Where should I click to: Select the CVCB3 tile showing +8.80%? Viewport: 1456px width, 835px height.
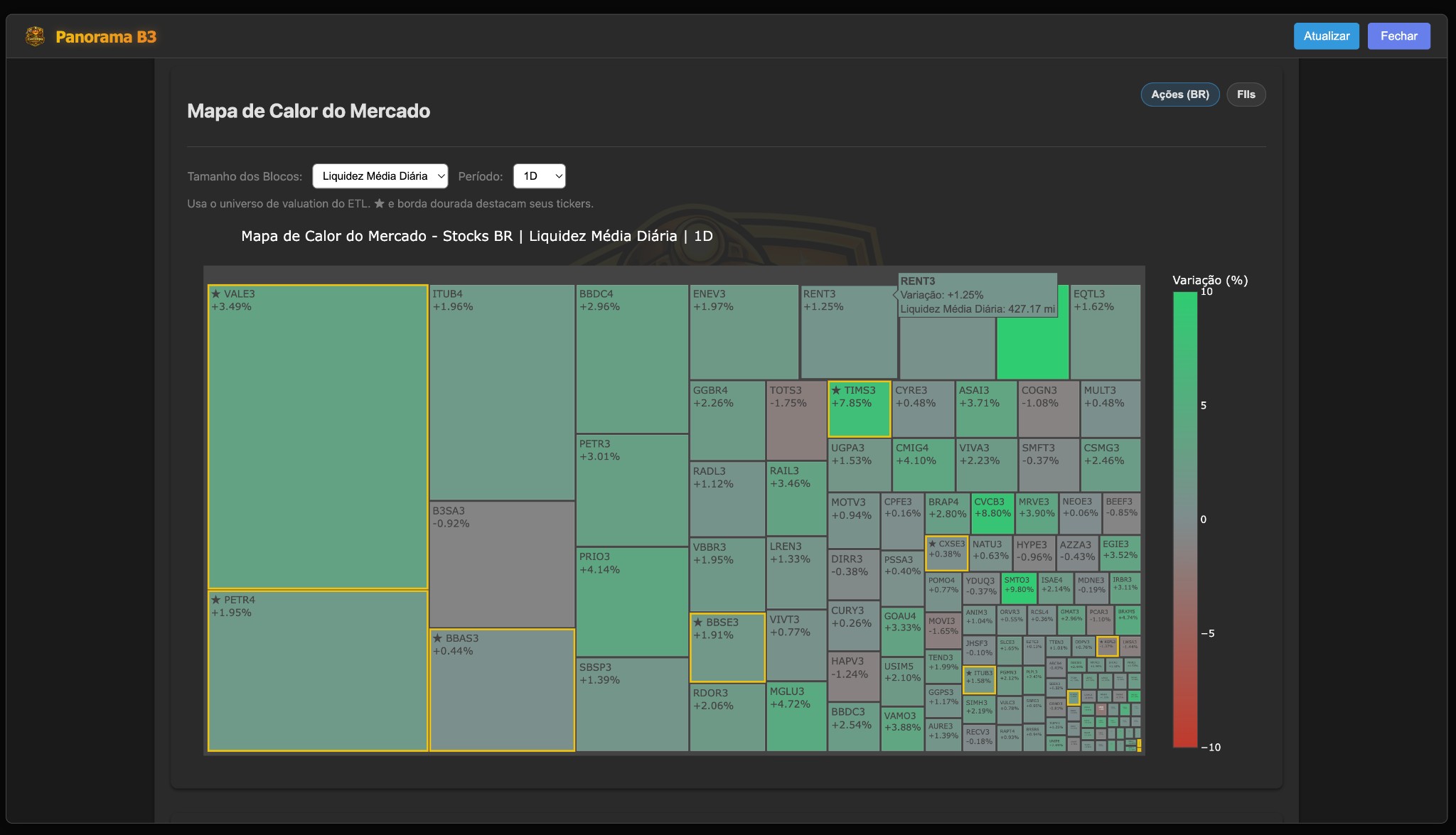(x=993, y=512)
